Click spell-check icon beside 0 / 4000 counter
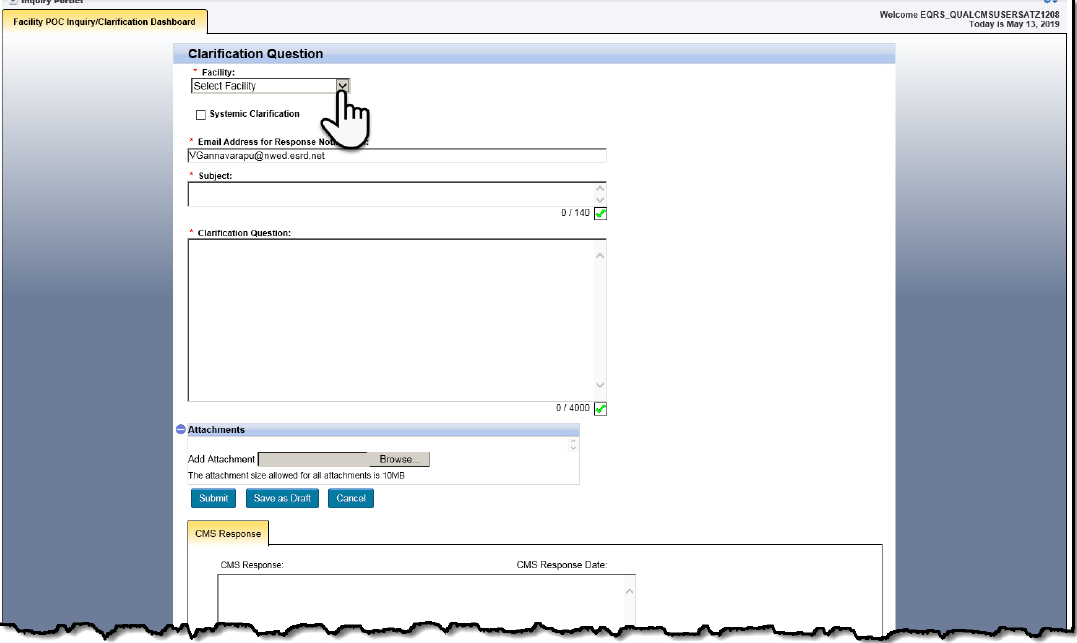The height and width of the screenshot is (643, 1077). 600,409
